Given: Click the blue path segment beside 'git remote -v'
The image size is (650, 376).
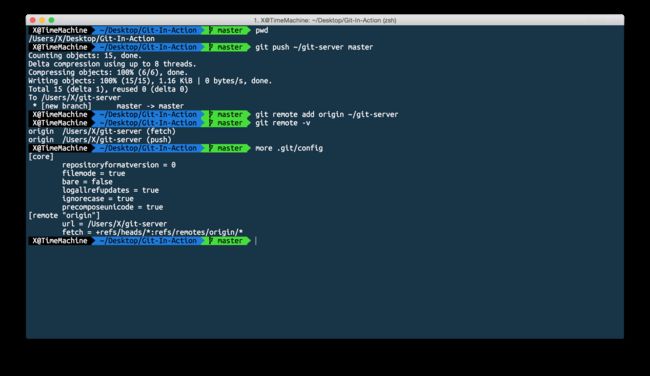Looking at the screenshot, I should 148,123.
